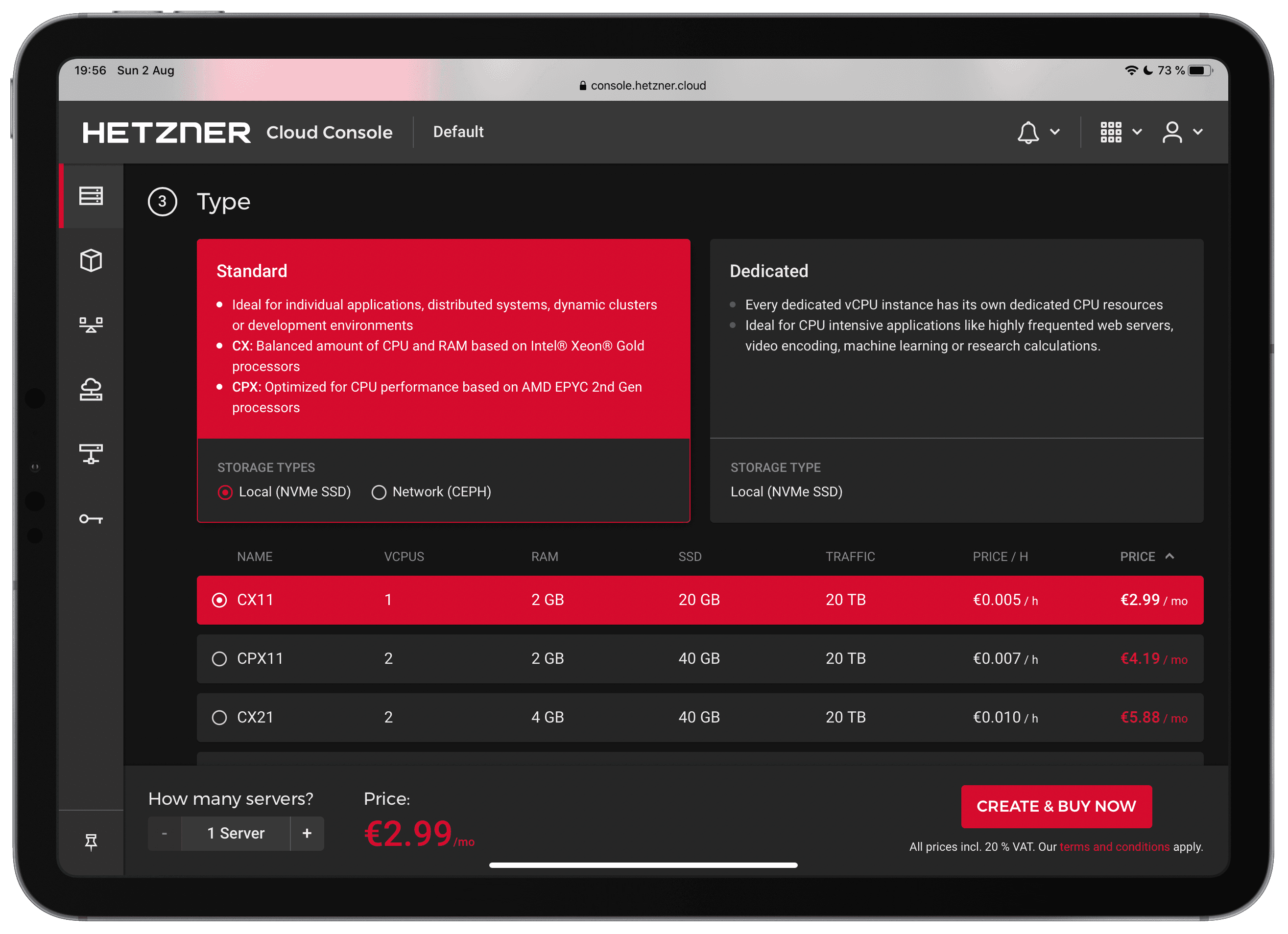1288x934 pixels.
Task: Tap the 19:56 clock in status bar
Action: point(90,70)
